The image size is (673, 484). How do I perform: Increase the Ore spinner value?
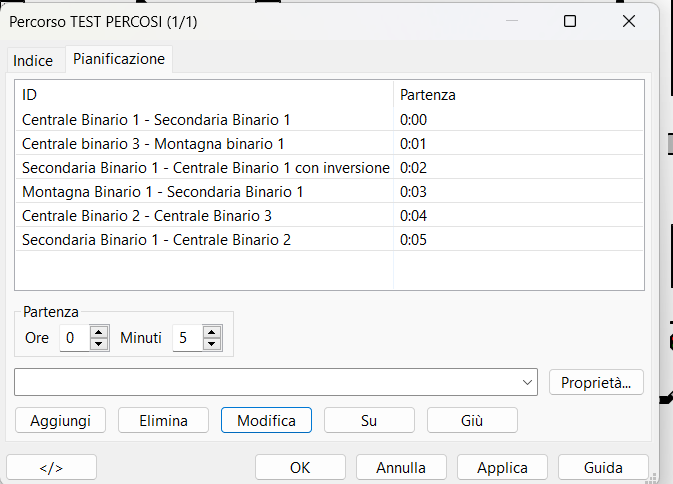[x=99, y=332]
